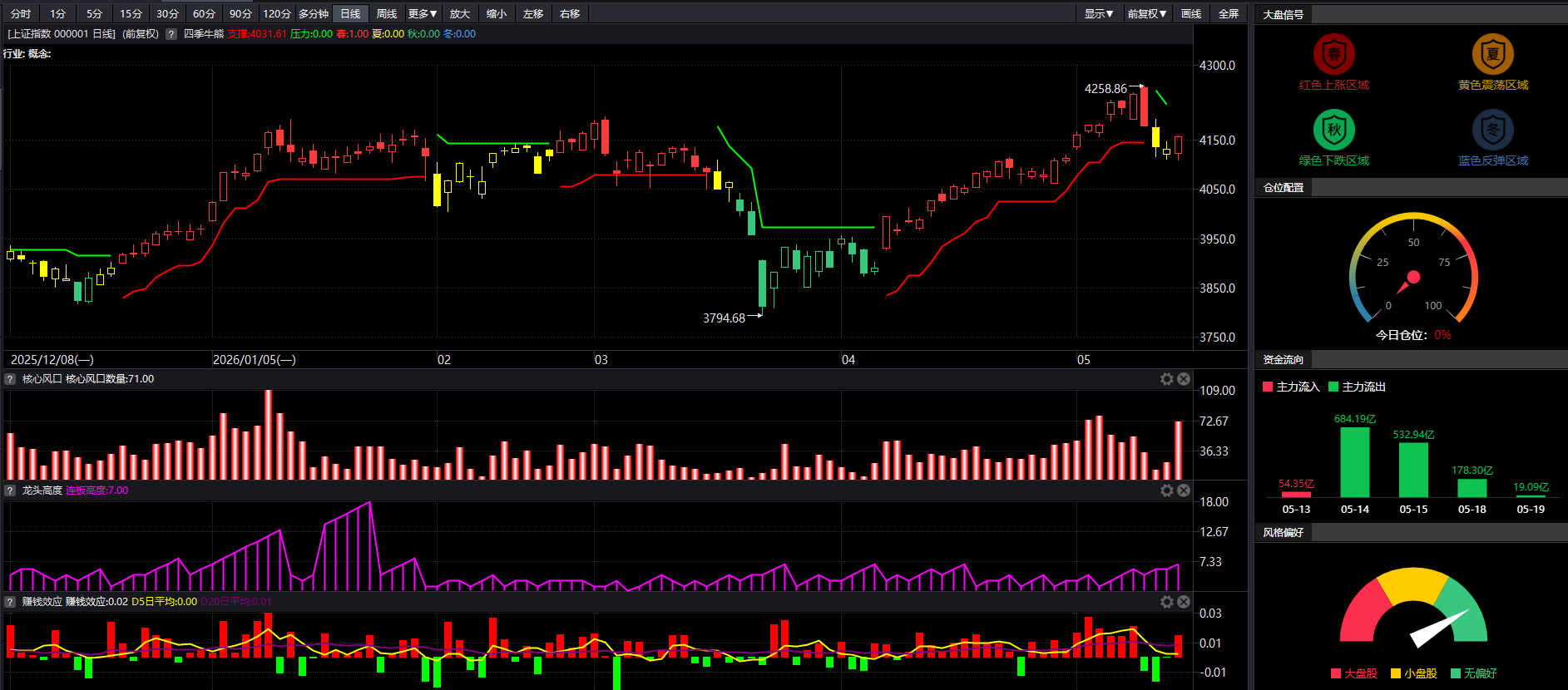
Task: Select the 30分 timeframe
Action: click(167, 13)
